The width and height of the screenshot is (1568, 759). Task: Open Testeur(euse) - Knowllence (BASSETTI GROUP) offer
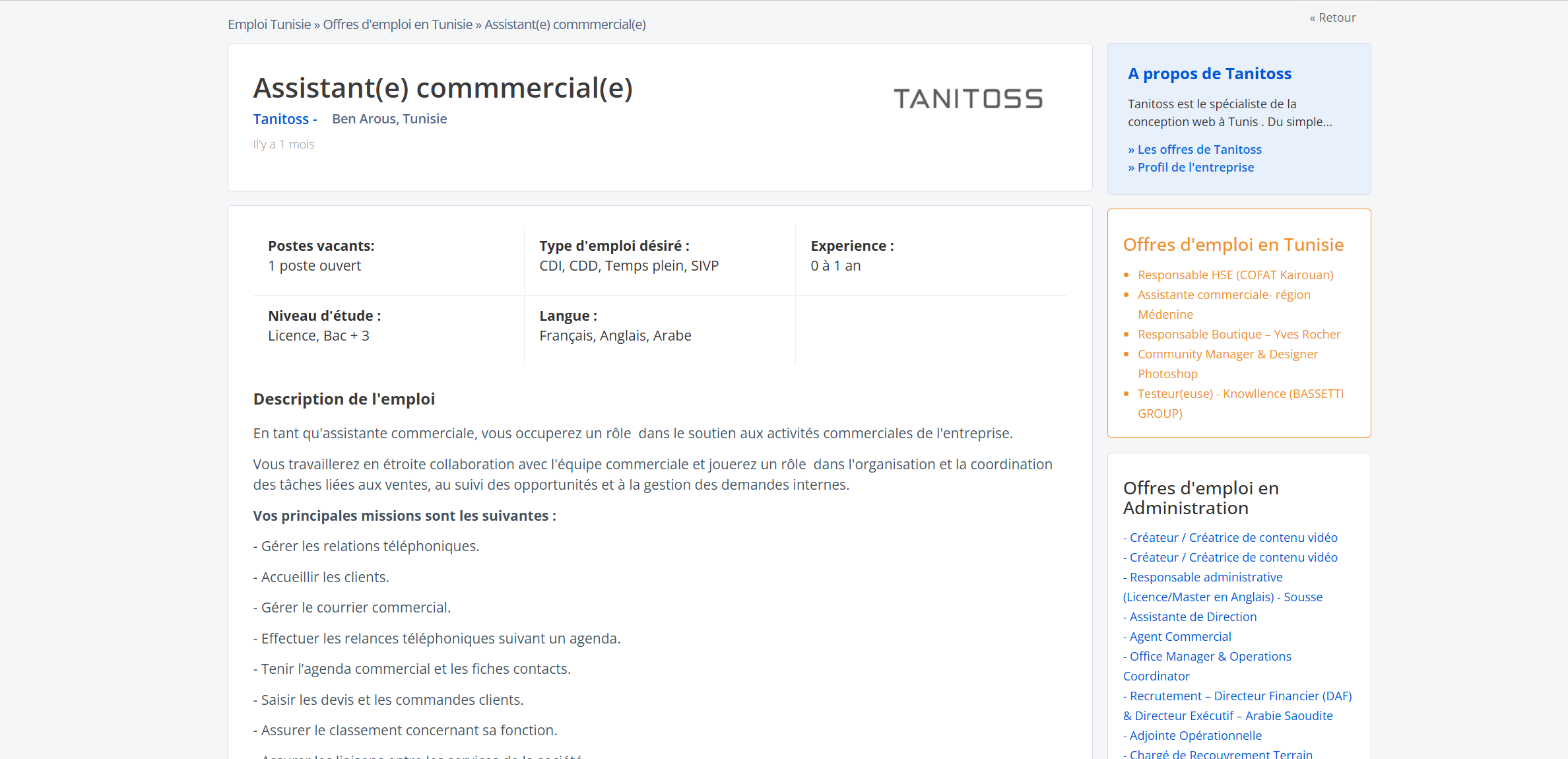(1241, 403)
